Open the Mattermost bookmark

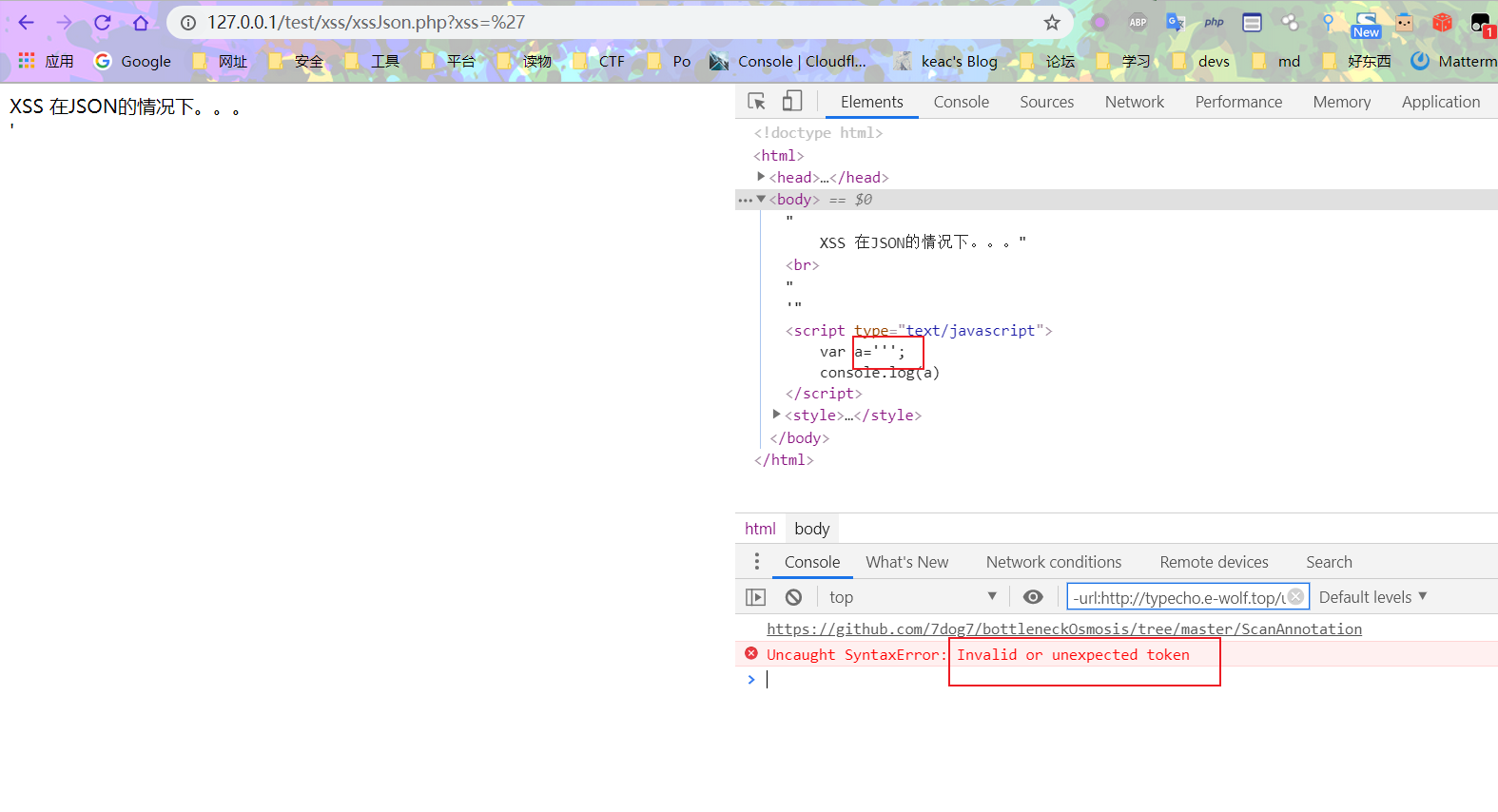(1454, 61)
